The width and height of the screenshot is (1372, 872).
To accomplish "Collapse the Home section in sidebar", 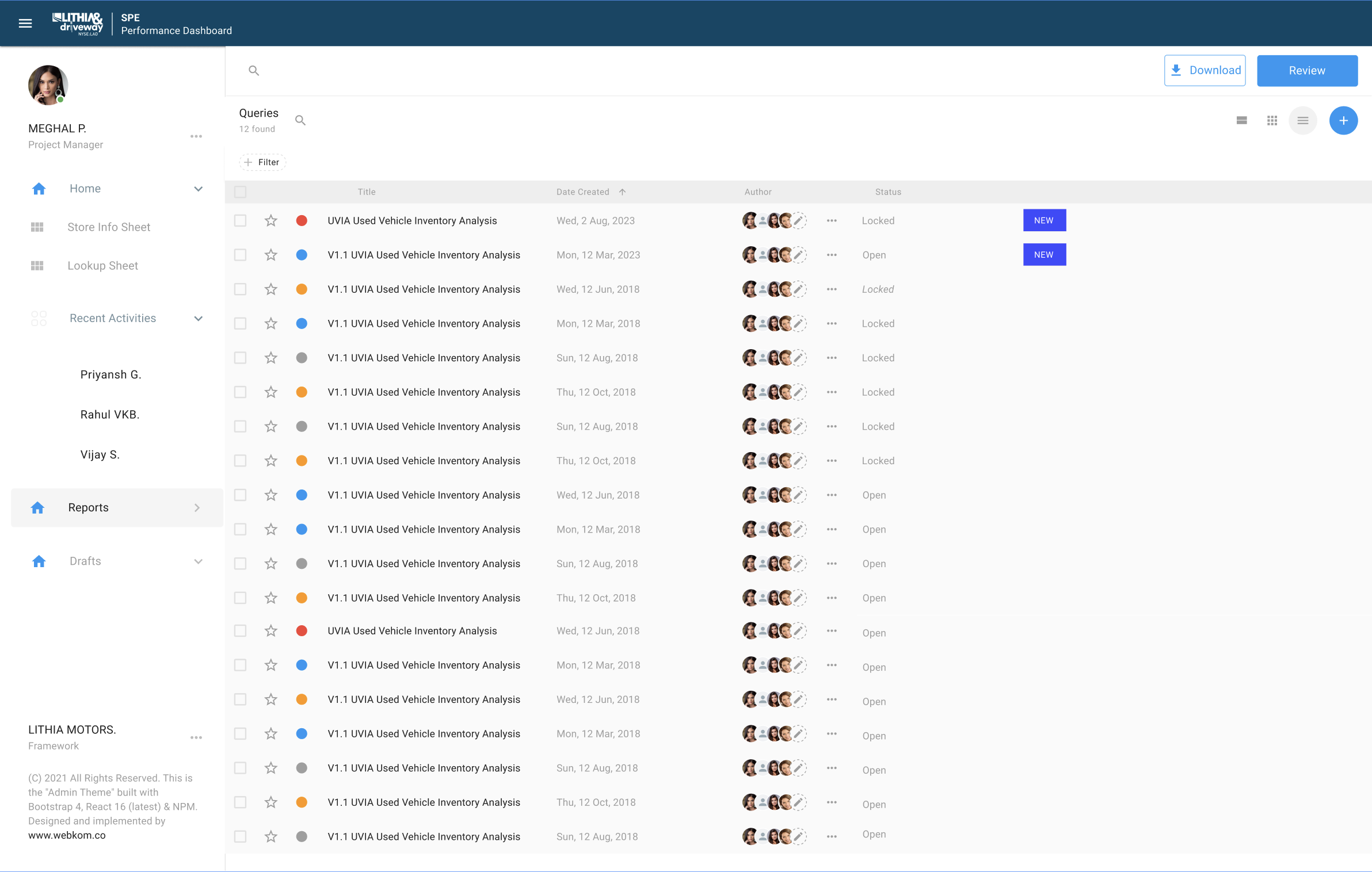I will [x=198, y=189].
